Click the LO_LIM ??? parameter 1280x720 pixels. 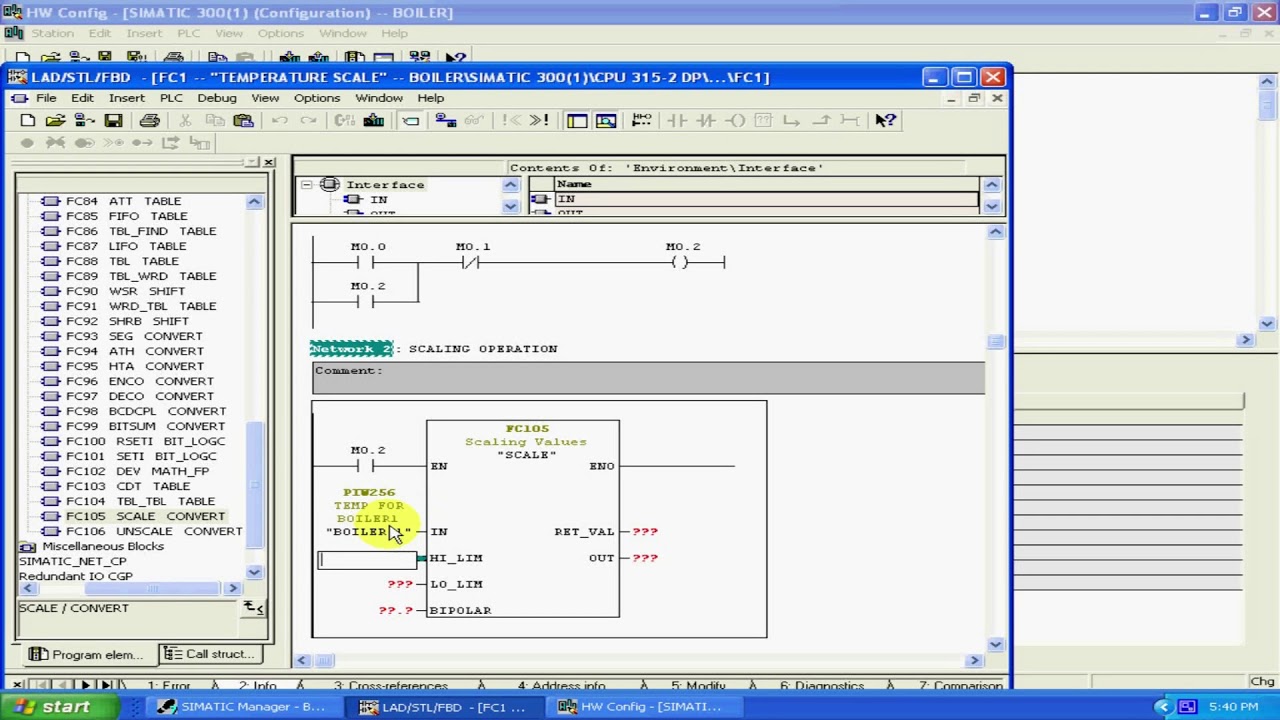click(x=400, y=584)
